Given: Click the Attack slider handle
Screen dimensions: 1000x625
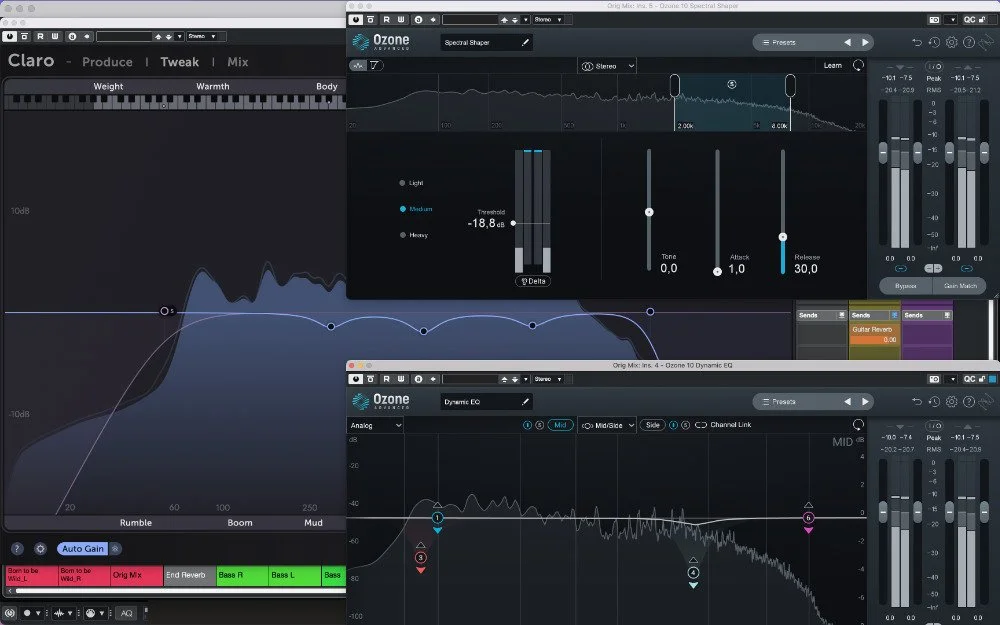Looking at the screenshot, I should (x=717, y=272).
